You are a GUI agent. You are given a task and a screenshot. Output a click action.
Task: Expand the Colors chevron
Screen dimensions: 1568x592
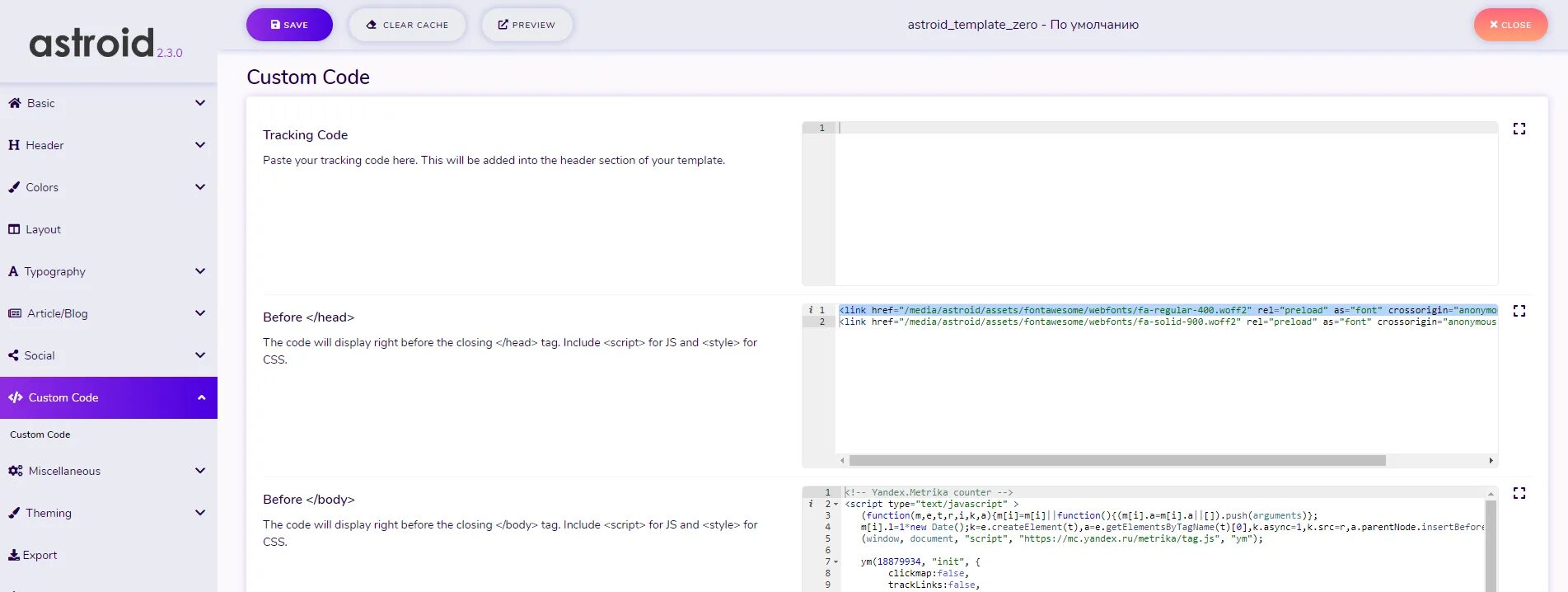pos(200,187)
